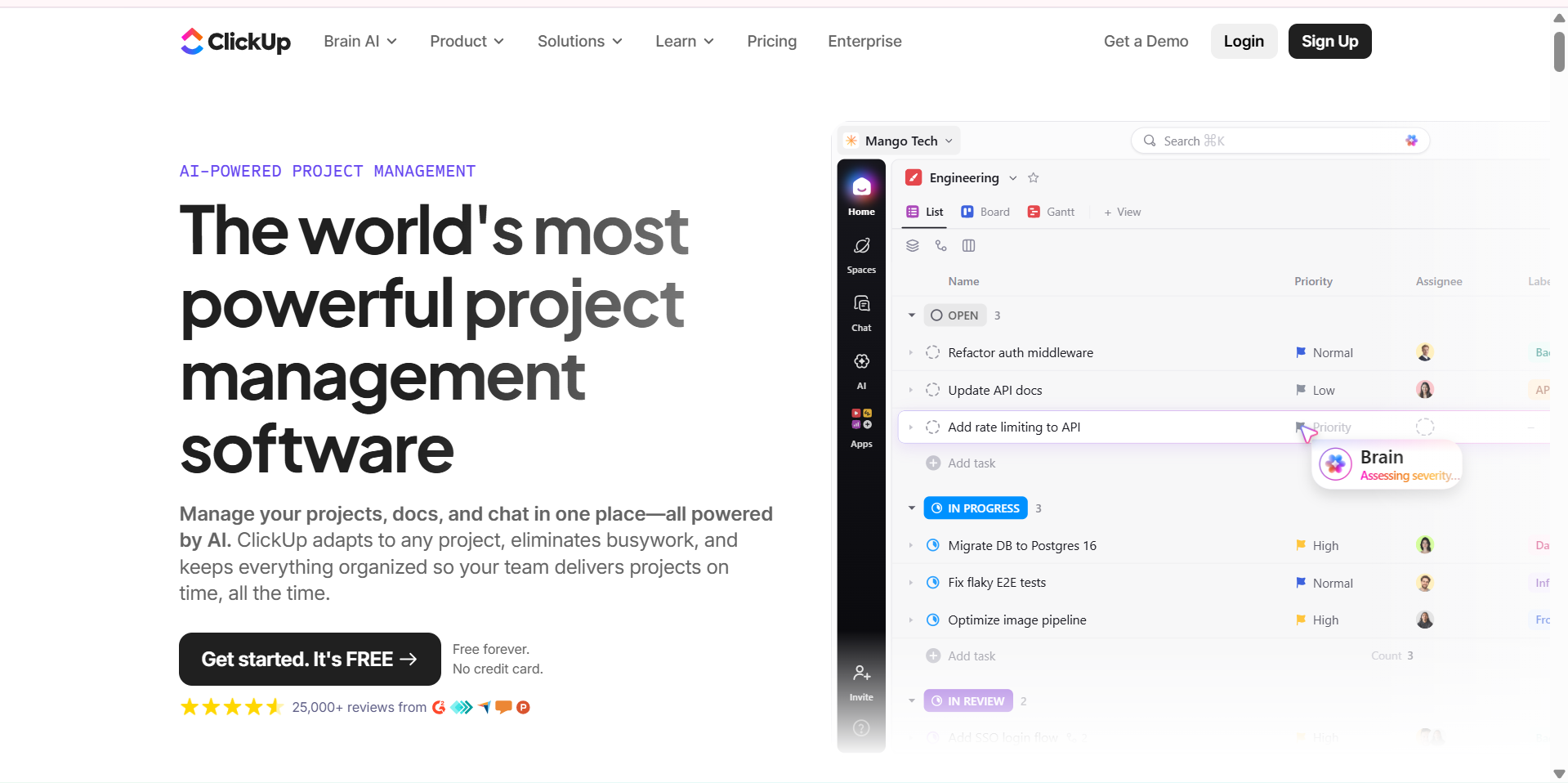
Task: Open the Mango Tech workspace dropdown
Action: (x=900, y=141)
